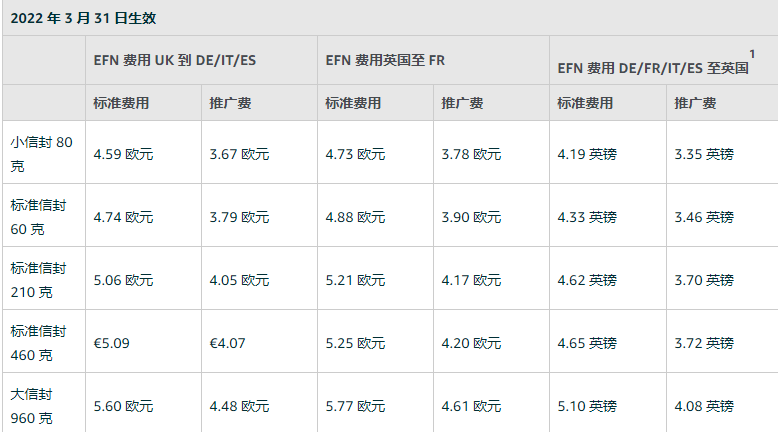The height and width of the screenshot is (432, 778).
Task: Select the EFN 费用 UK 到 DE/IT/ES header
Action: pyautogui.click(x=174, y=60)
